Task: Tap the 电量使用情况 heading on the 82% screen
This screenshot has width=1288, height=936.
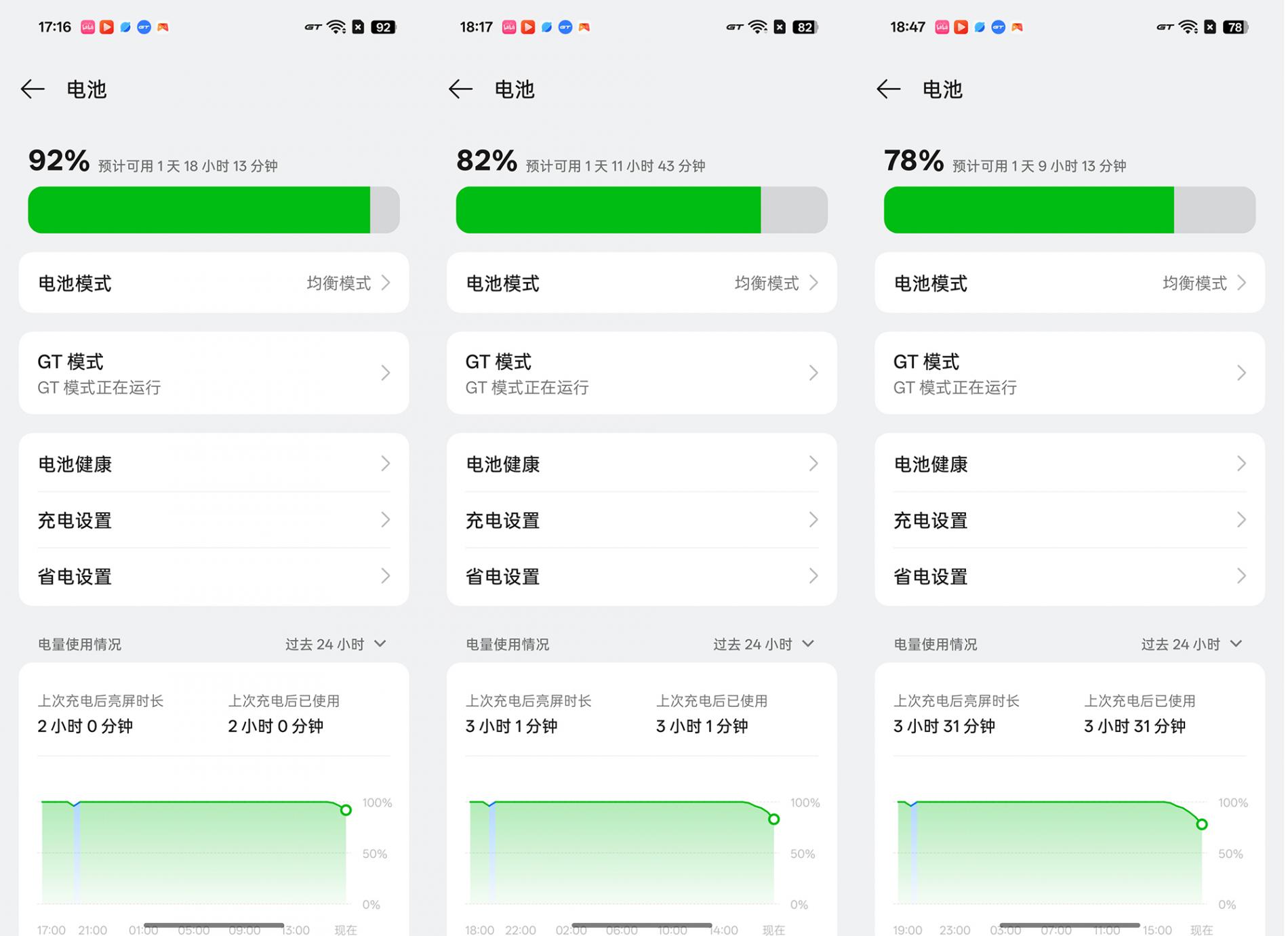Action: tap(507, 644)
